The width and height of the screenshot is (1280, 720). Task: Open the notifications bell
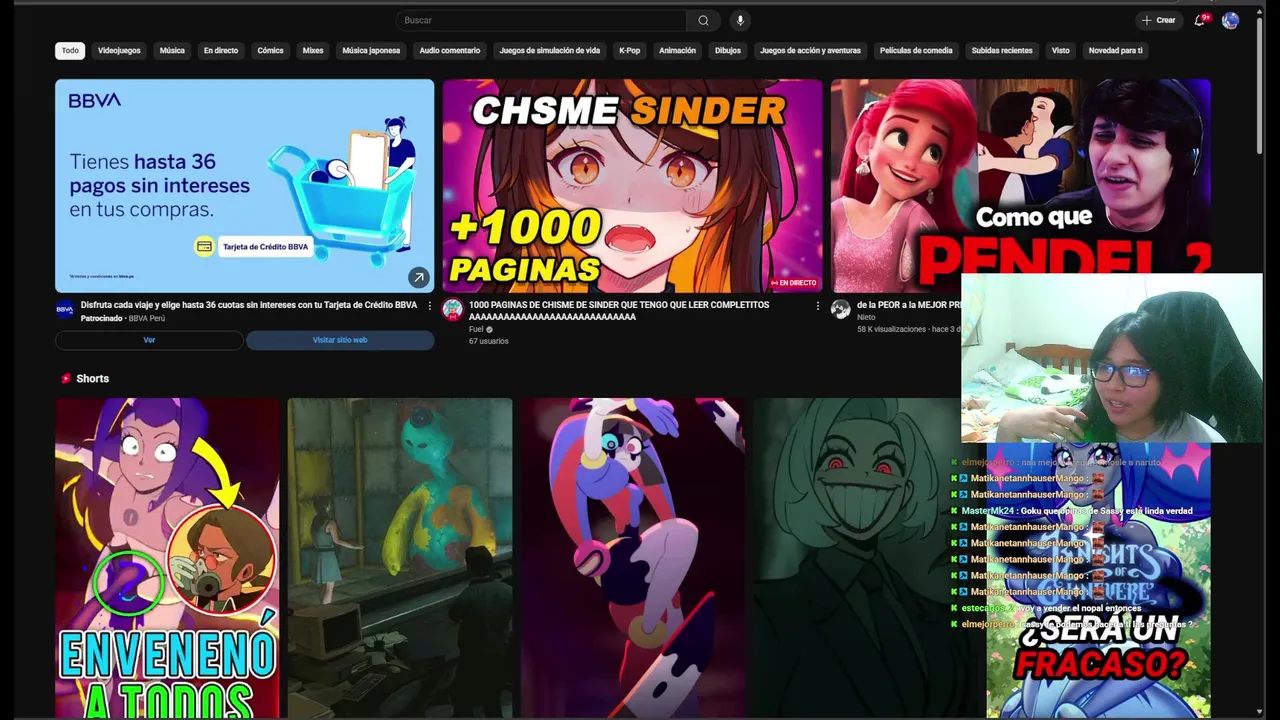coord(1200,20)
